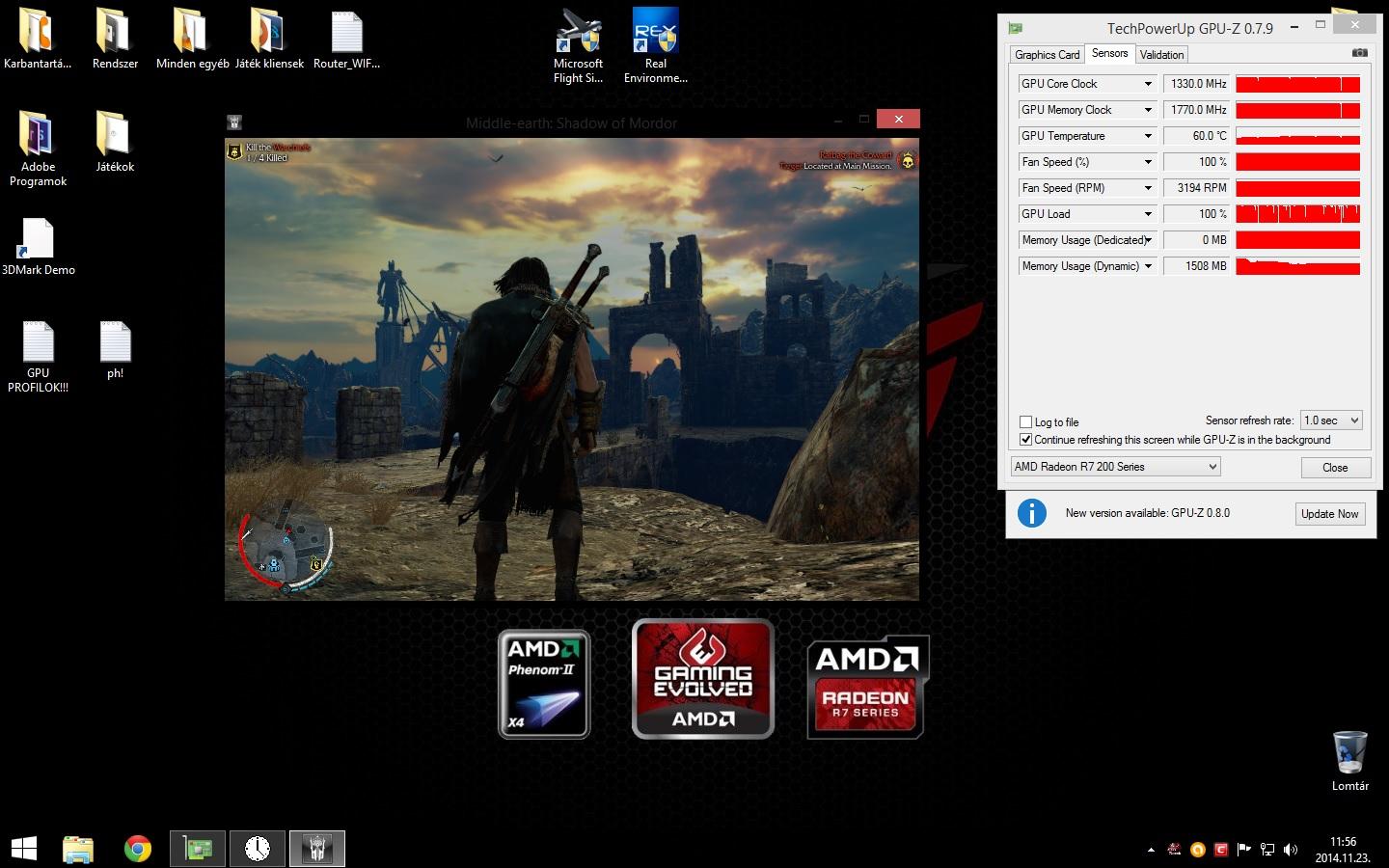Viewport: 1389px width, 868px height.
Task: Open the Játékok desktop folder
Action: [115, 142]
